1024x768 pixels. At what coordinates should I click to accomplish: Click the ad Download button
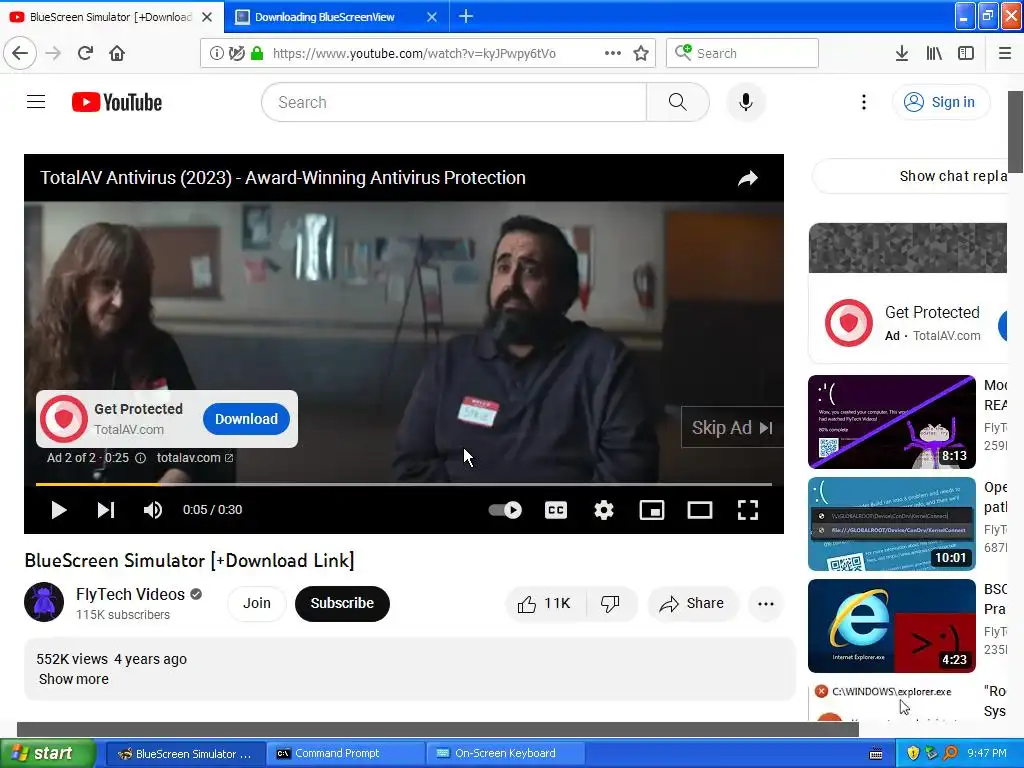[246, 419]
